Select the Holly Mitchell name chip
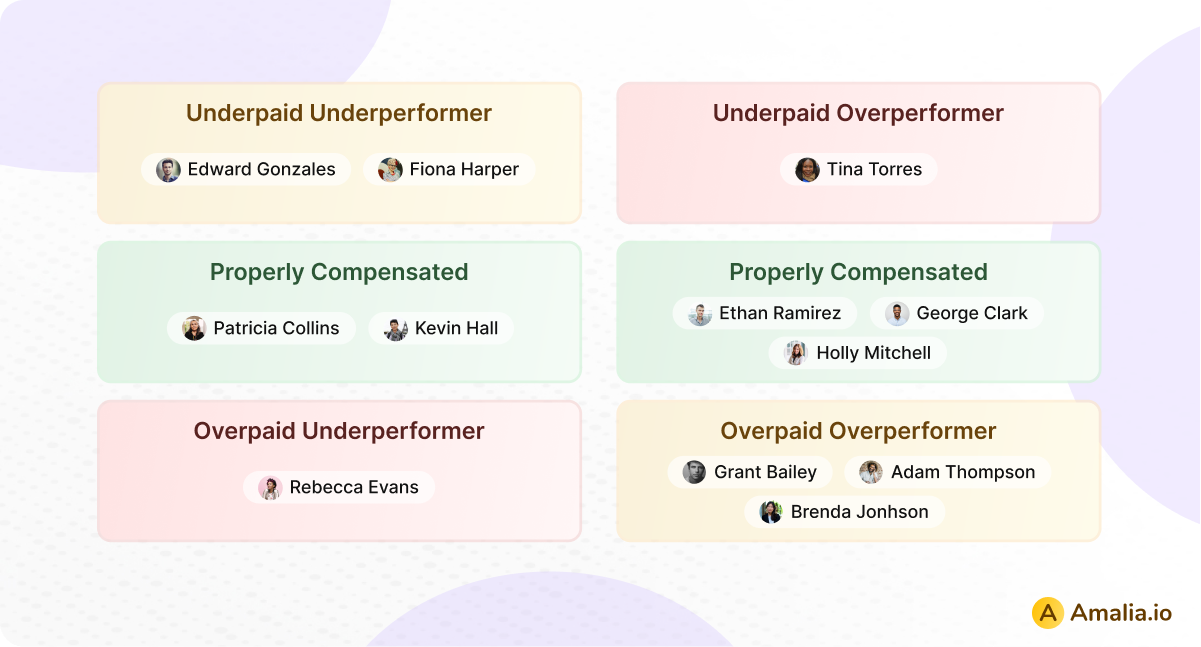 (858, 353)
